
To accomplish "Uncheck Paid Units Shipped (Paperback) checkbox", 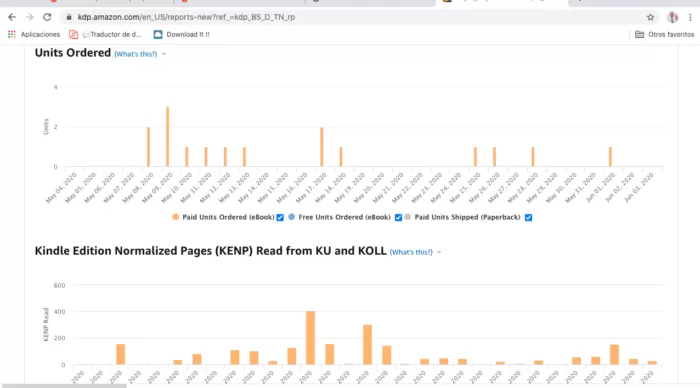I will (x=529, y=217).
